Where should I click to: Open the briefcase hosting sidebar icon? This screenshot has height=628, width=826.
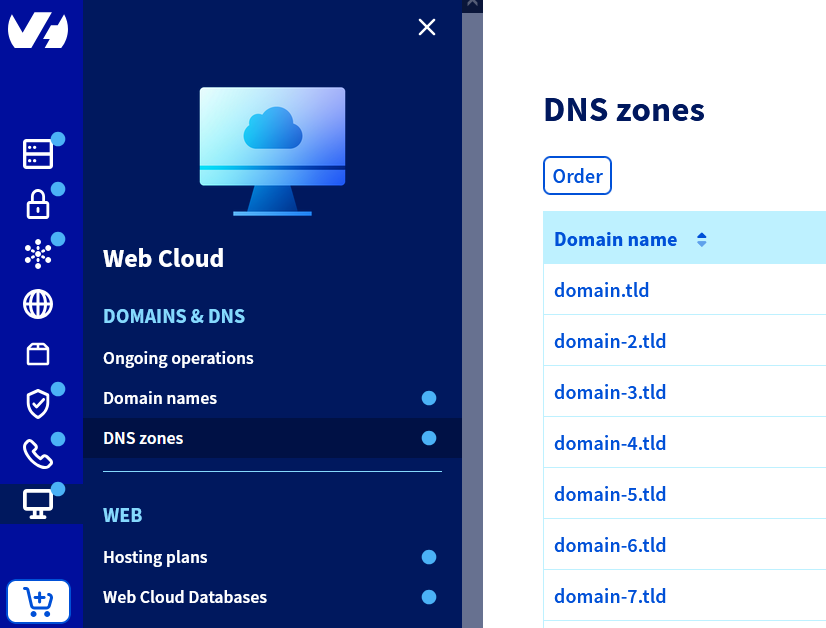pos(37,354)
